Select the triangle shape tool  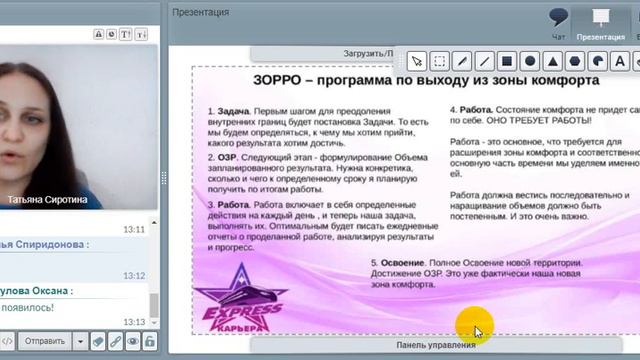pos(553,61)
